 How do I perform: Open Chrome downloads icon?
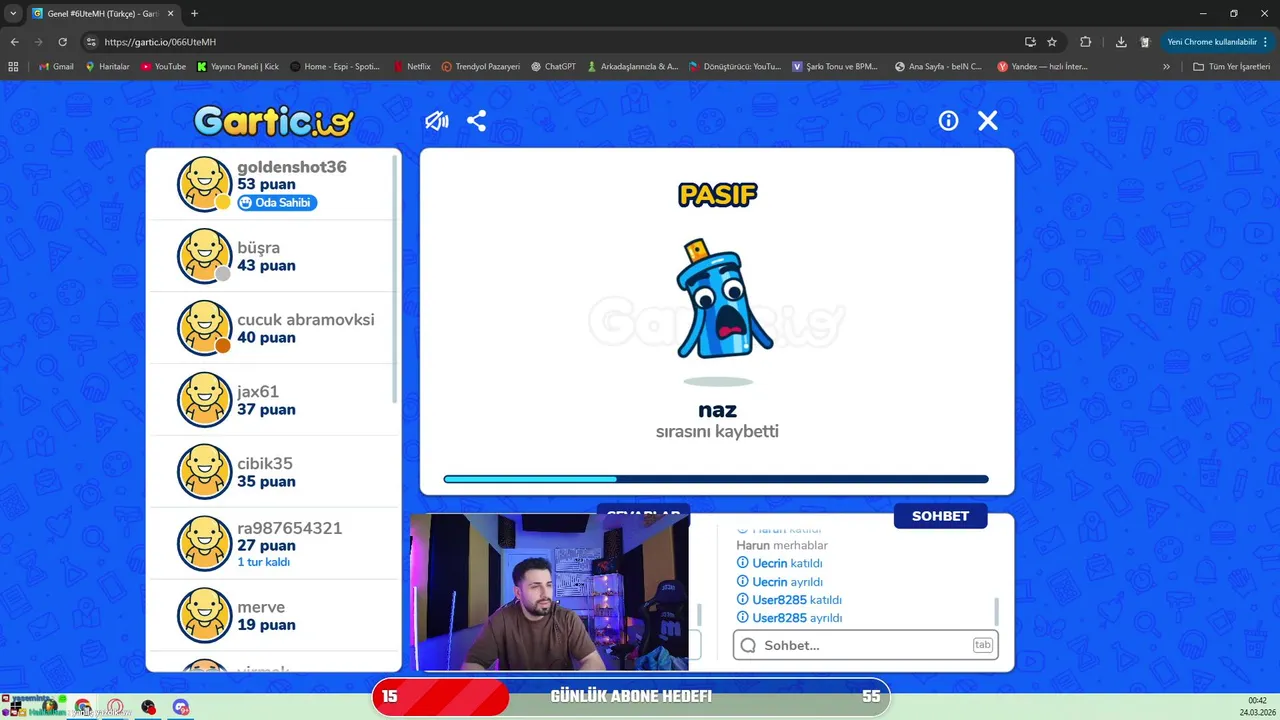pyautogui.click(x=1121, y=42)
